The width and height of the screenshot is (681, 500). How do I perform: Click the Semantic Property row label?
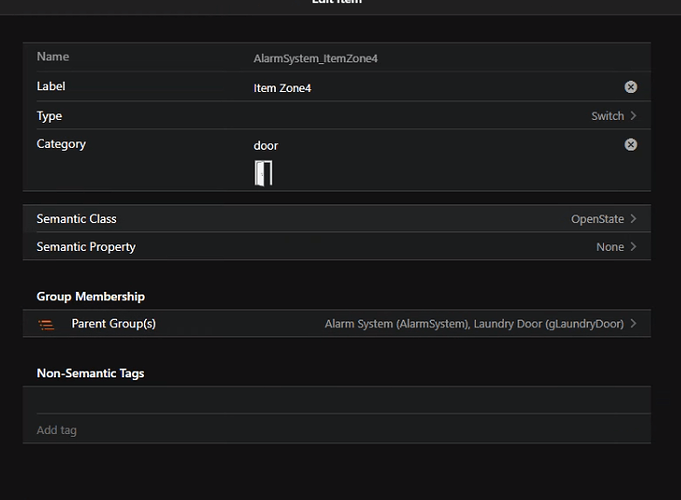(x=86, y=247)
